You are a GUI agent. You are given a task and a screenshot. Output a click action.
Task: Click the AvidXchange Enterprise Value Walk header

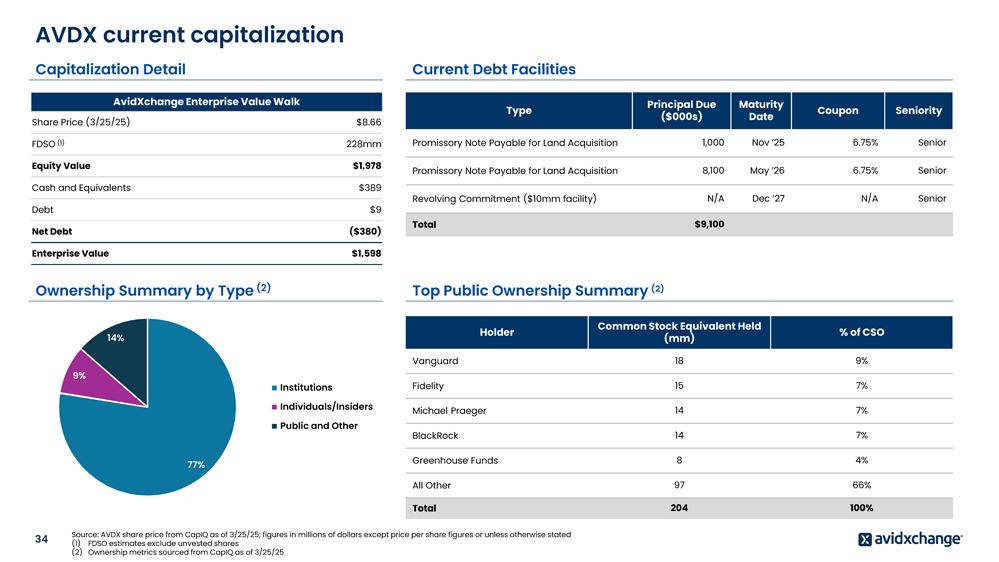206,102
